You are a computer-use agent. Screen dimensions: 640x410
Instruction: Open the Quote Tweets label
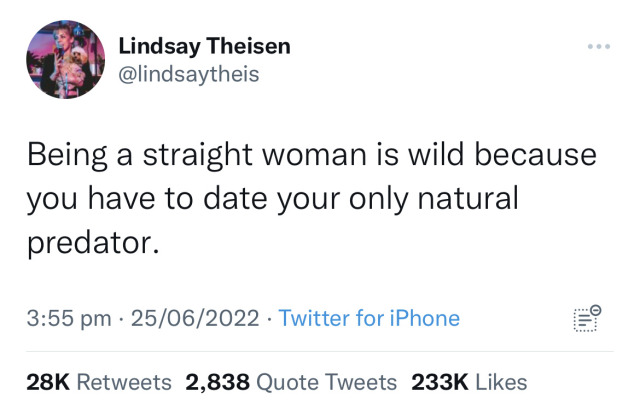tap(326, 382)
